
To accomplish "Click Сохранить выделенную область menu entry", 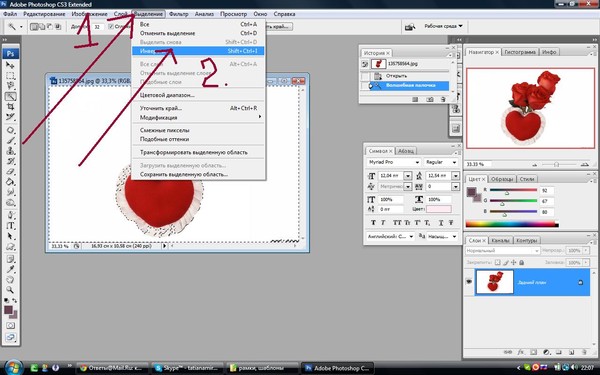I will pos(198,174).
